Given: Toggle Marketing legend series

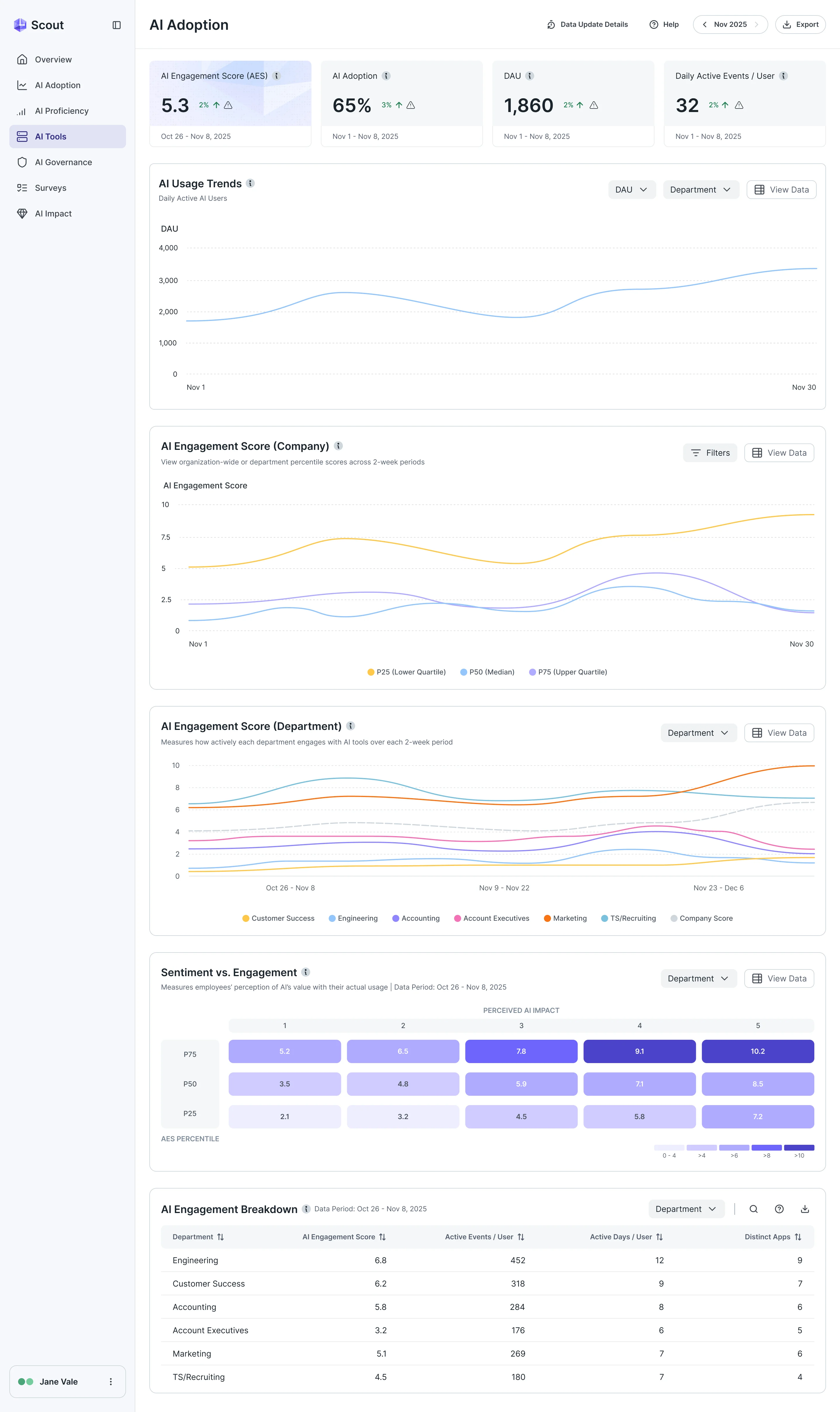Looking at the screenshot, I should (565, 918).
